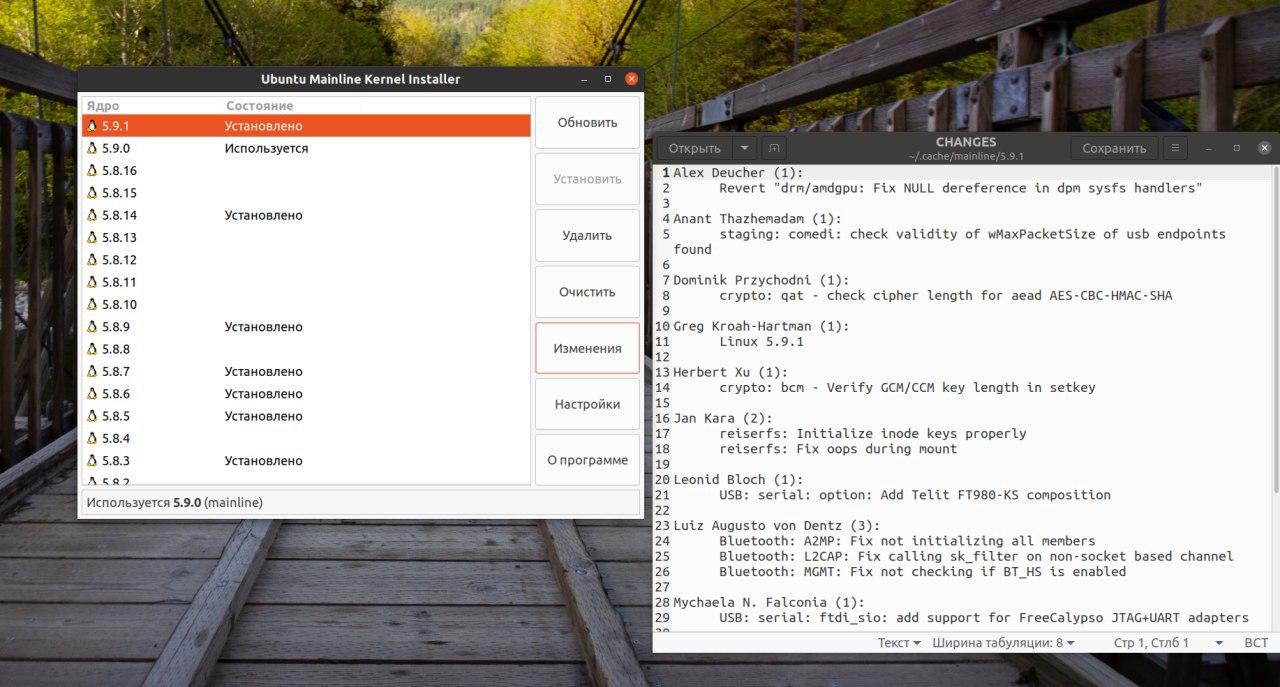
Task: Open the Текст syntax dropdown in status bar
Action: 900,643
